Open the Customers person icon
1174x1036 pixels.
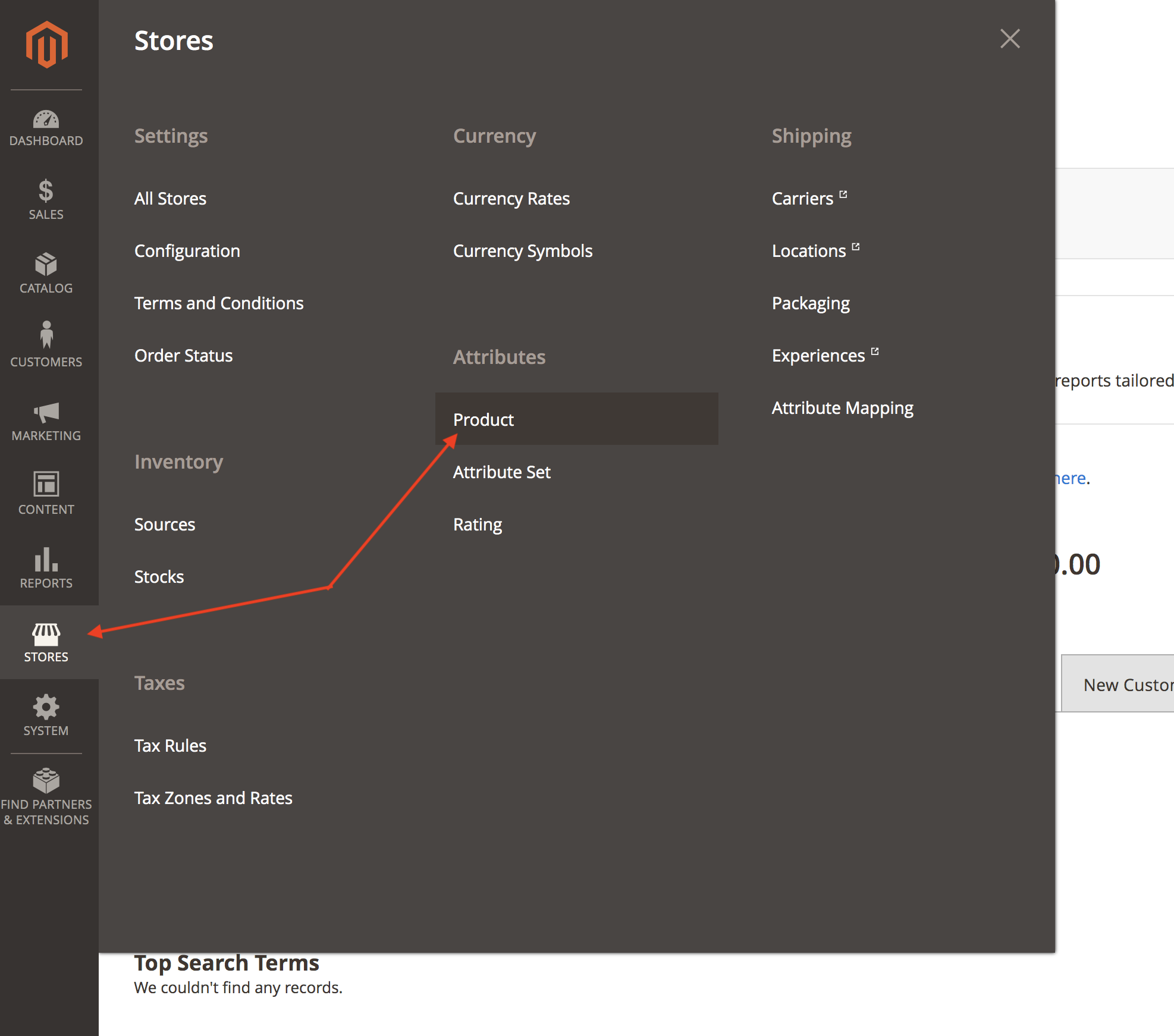coord(46,335)
